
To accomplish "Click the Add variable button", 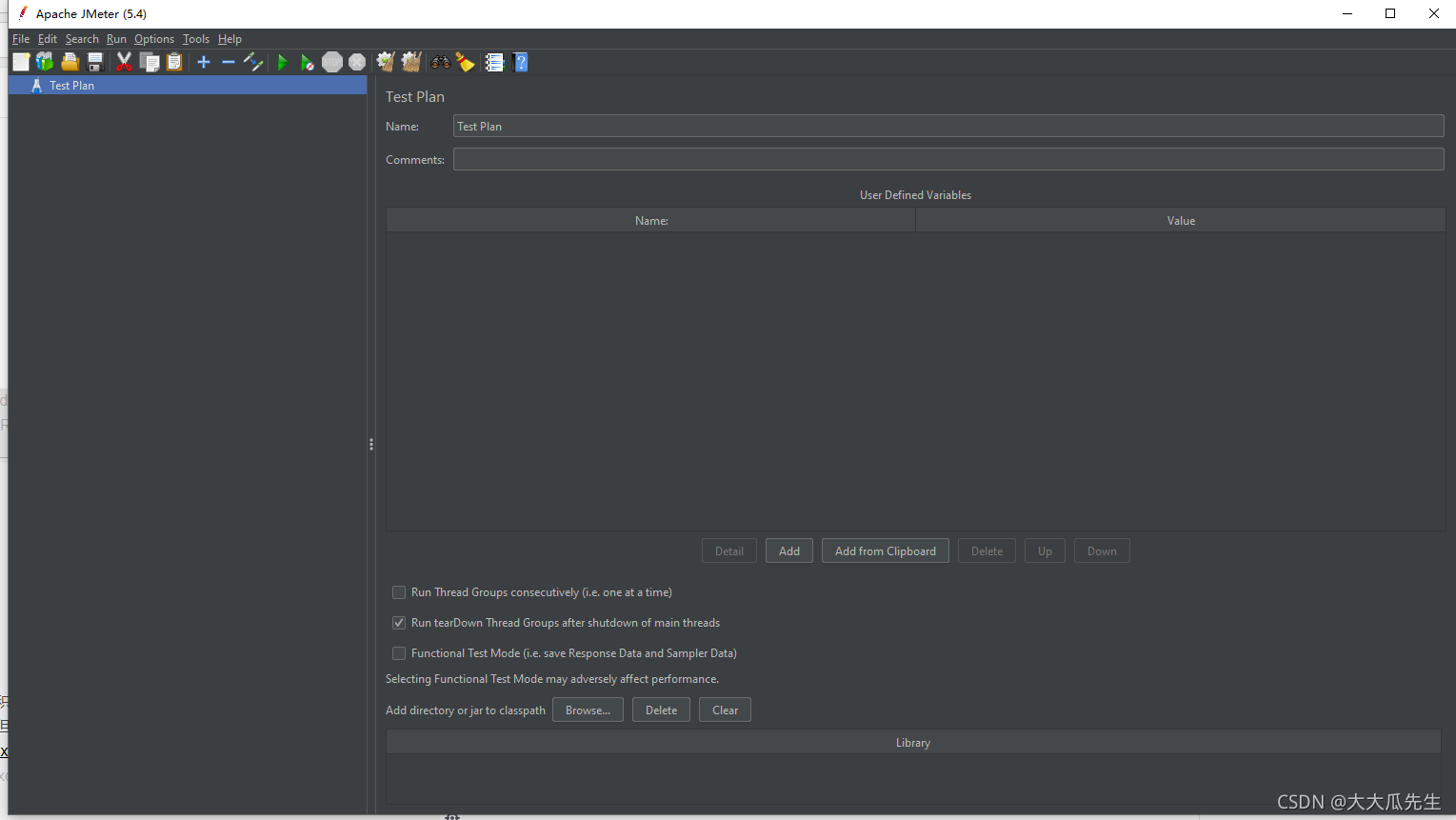I will (x=789, y=550).
